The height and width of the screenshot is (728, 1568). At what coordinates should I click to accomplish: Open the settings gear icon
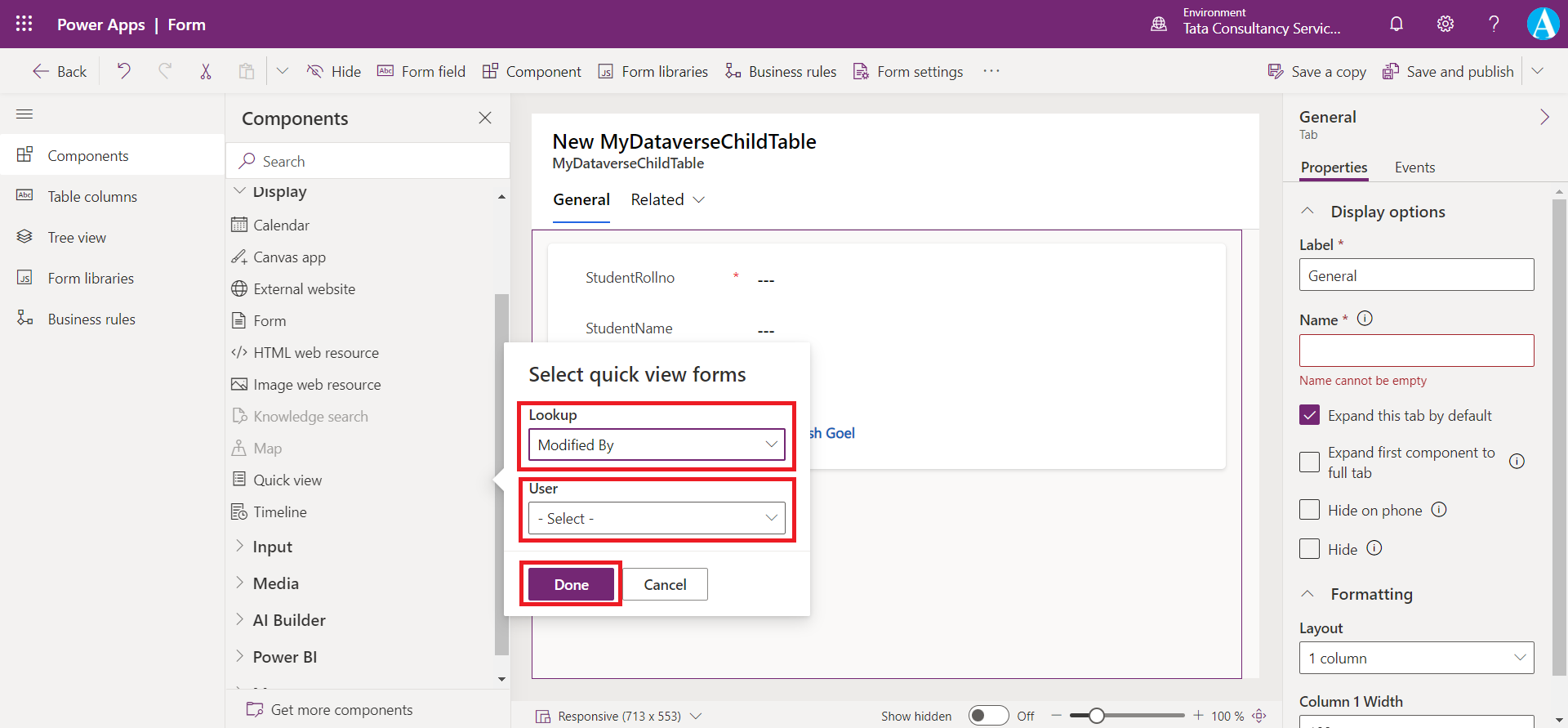pyautogui.click(x=1445, y=24)
